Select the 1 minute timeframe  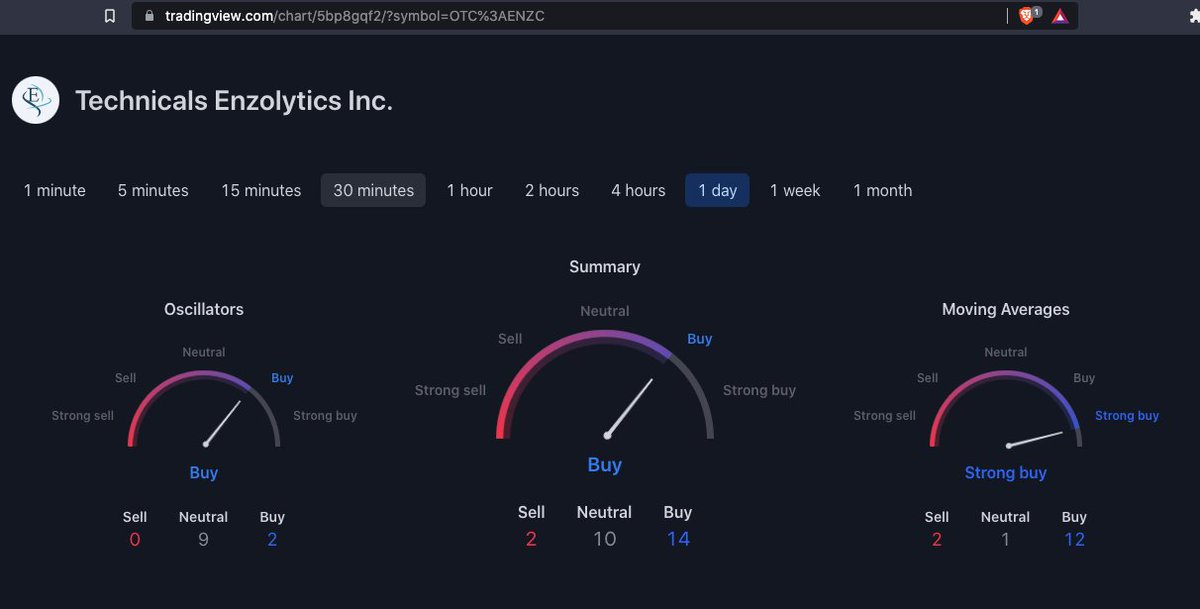(x=54, y=190)
